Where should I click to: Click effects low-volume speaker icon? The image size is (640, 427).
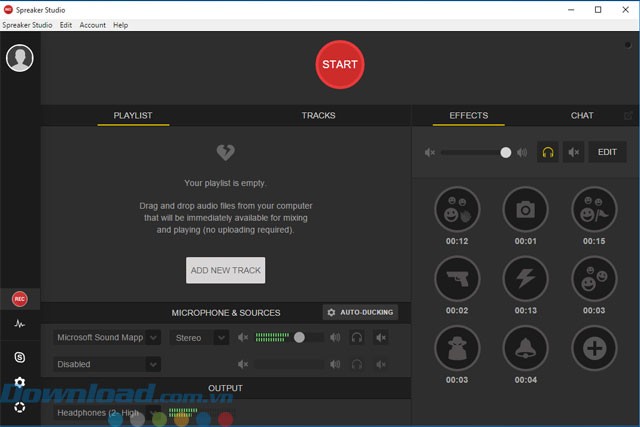click(430, 152)
